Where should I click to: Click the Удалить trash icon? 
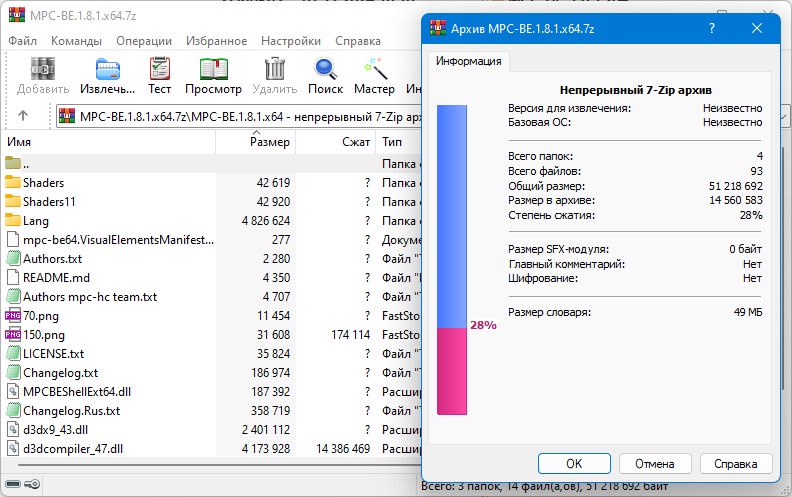[275, 69]
